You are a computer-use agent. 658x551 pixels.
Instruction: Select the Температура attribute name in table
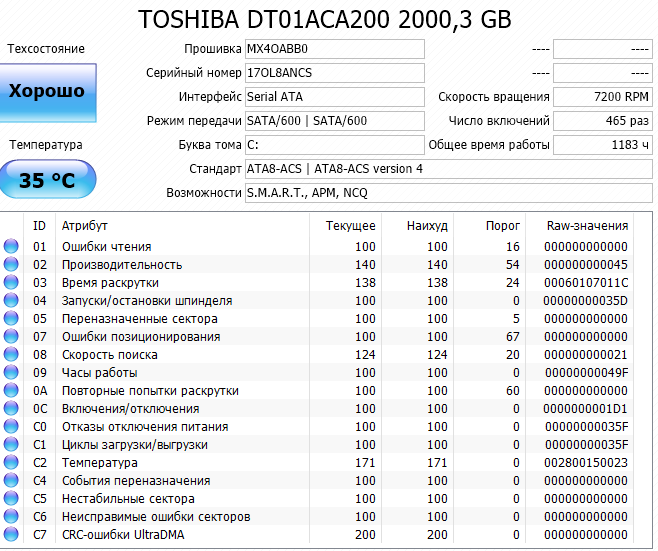pos(100,463)
